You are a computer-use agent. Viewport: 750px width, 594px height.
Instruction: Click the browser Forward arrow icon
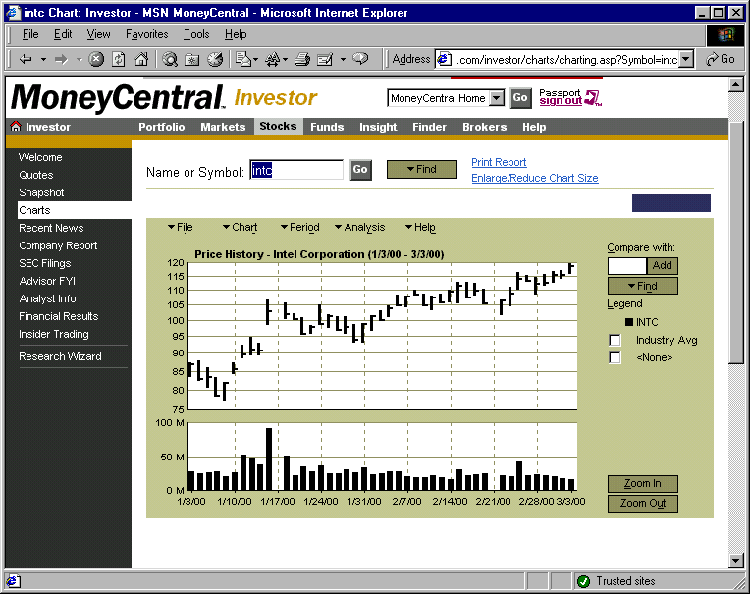pos(61,59)
